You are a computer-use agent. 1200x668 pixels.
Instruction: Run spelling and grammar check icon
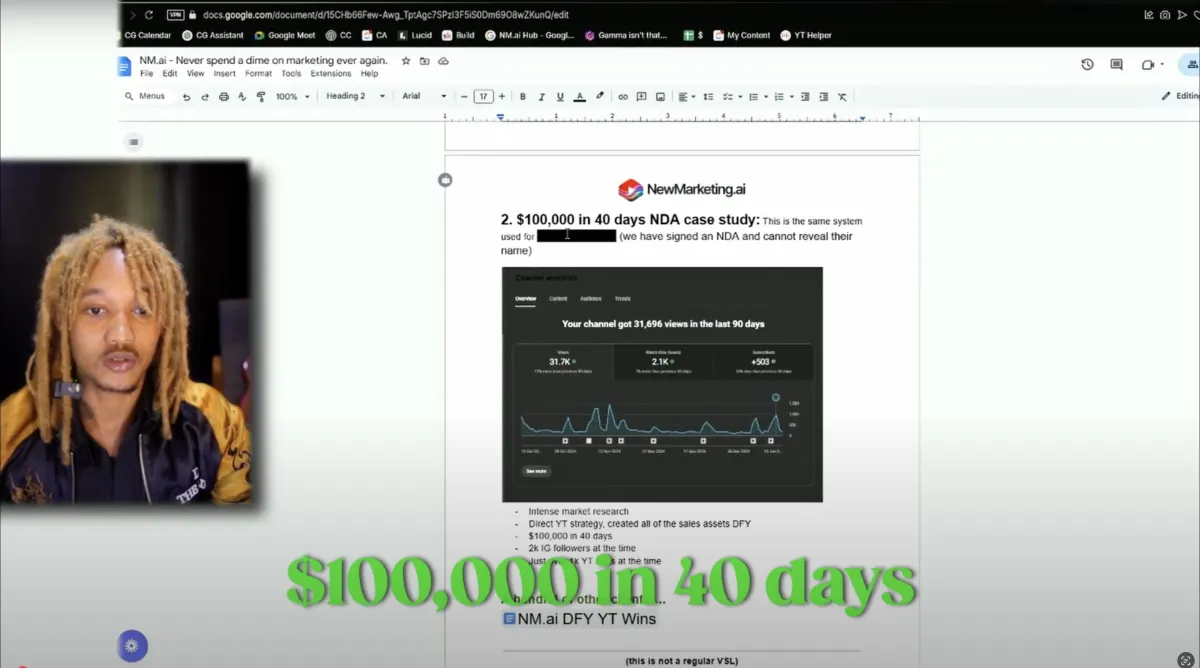click(x=242, y=97)
